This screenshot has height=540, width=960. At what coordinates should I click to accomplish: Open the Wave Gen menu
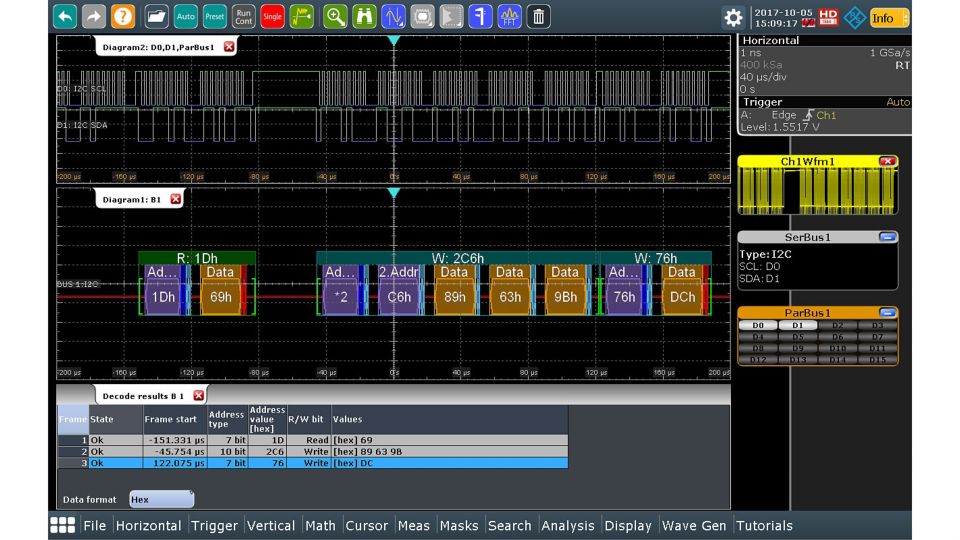click(x=694, y=525)
